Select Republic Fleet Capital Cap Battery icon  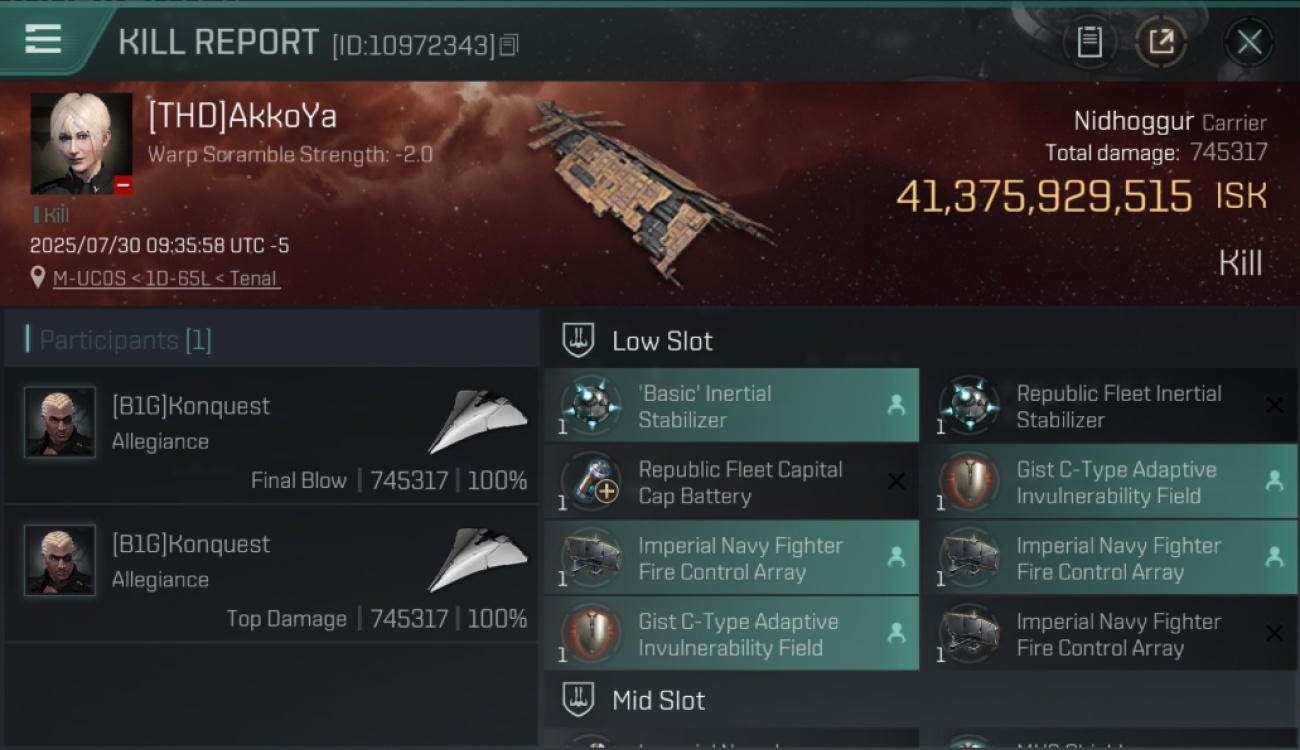pyautogui.click(x=590, y=482)
